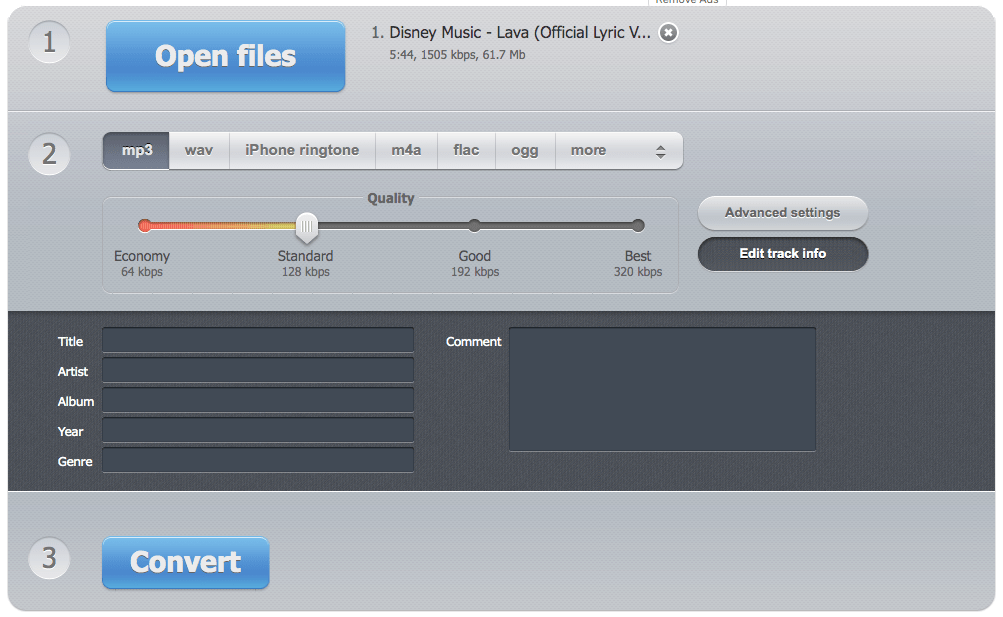This screenshot has height=617, width=1003.
Task: Expand the more formats dropdown
Action: [588, 150]
